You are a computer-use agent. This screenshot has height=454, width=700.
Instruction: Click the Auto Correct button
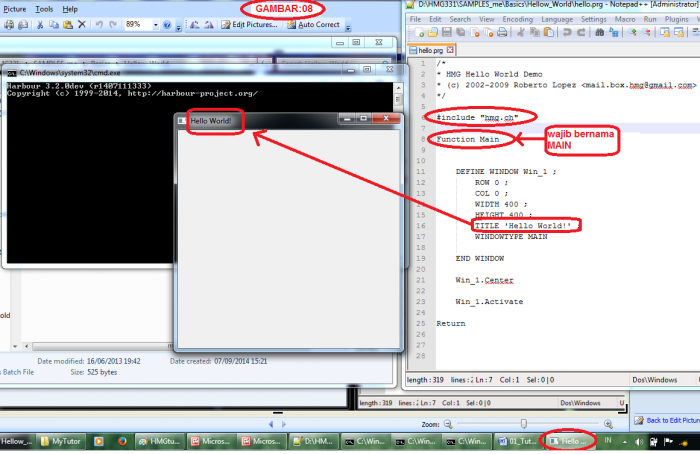(314, 25)
